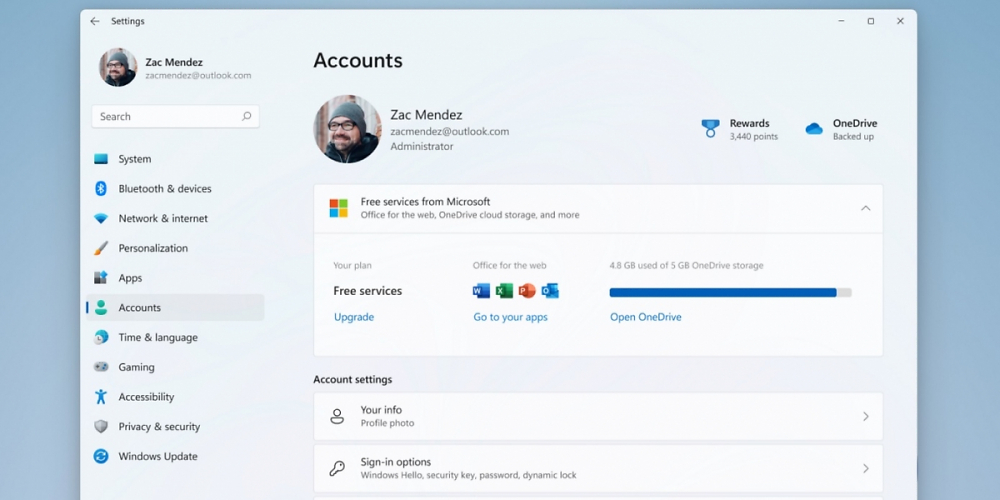Open Network & internet category
1000x500 pixels.
coord(175,218)
